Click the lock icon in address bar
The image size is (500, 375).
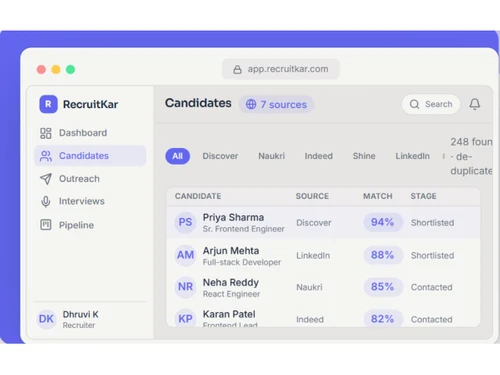(237, 69)
